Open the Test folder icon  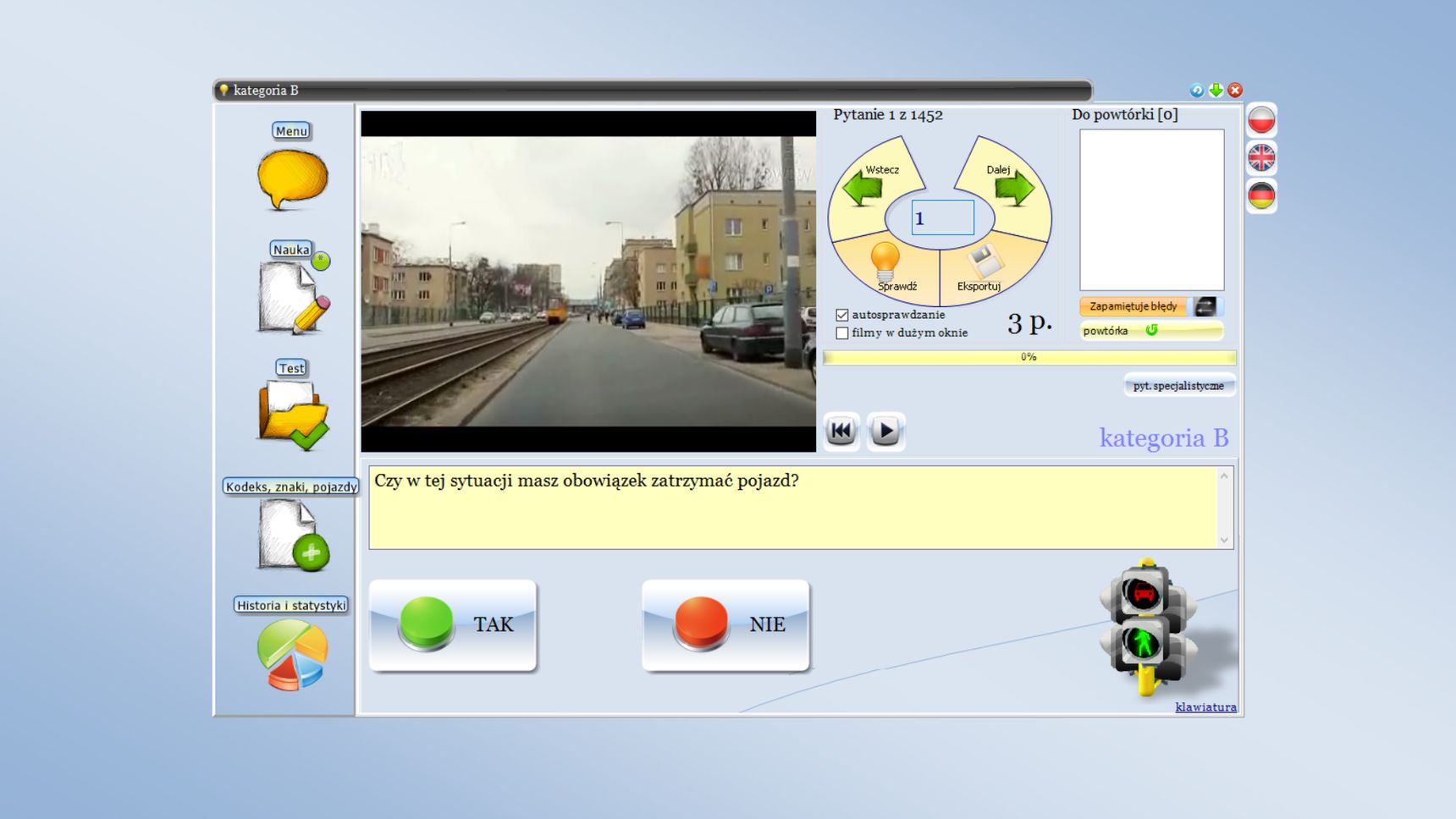tap(293, 415)
